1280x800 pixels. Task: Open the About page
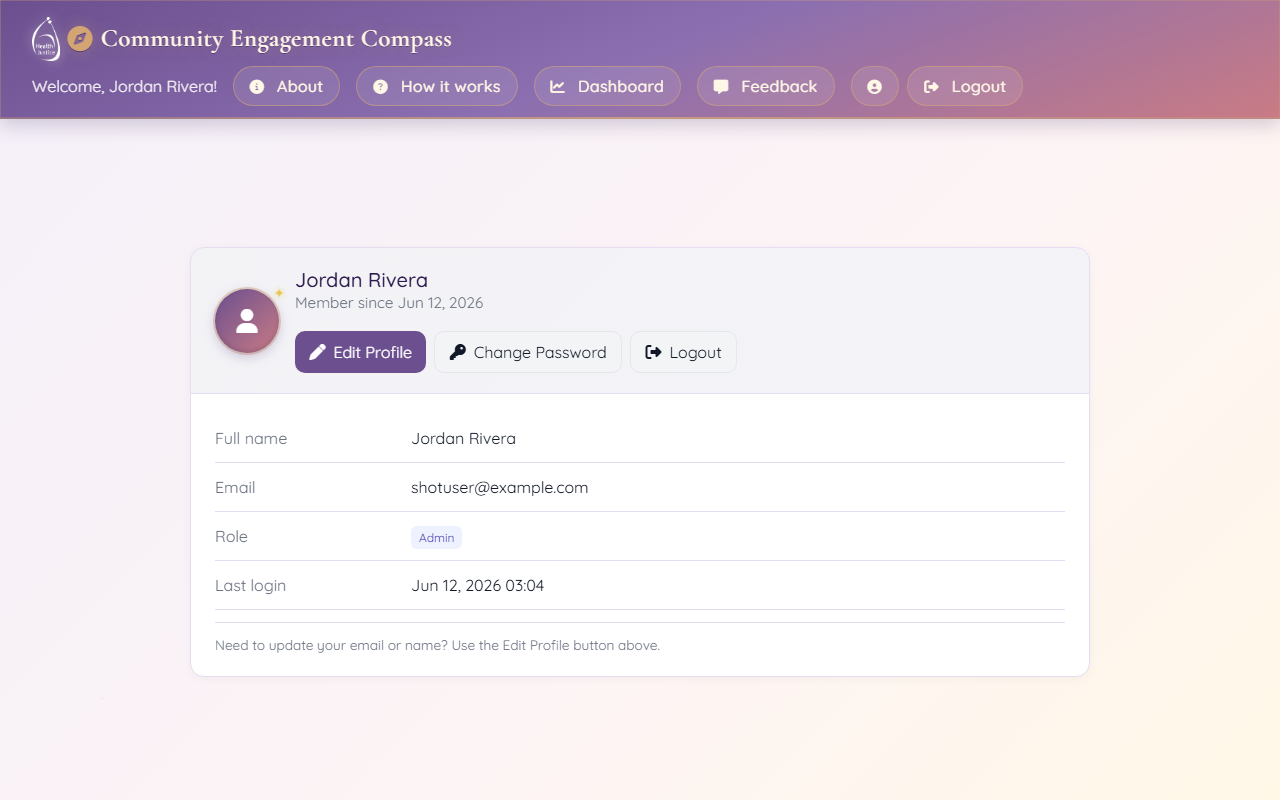coord(286,86)
